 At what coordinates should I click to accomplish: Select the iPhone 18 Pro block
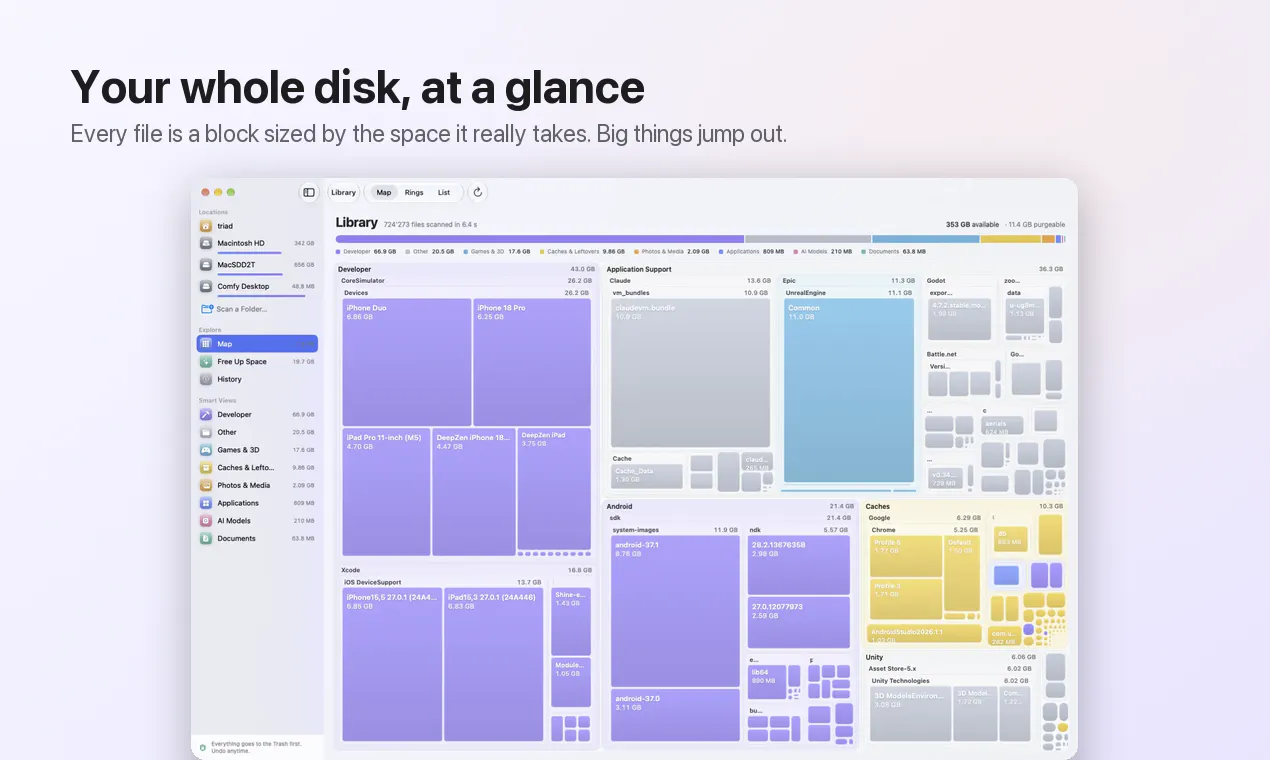tap(532, 362)
